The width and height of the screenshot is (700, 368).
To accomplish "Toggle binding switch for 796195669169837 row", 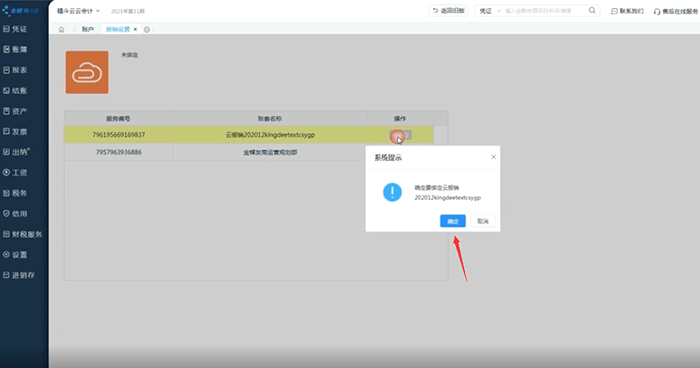I will (400, 135).
